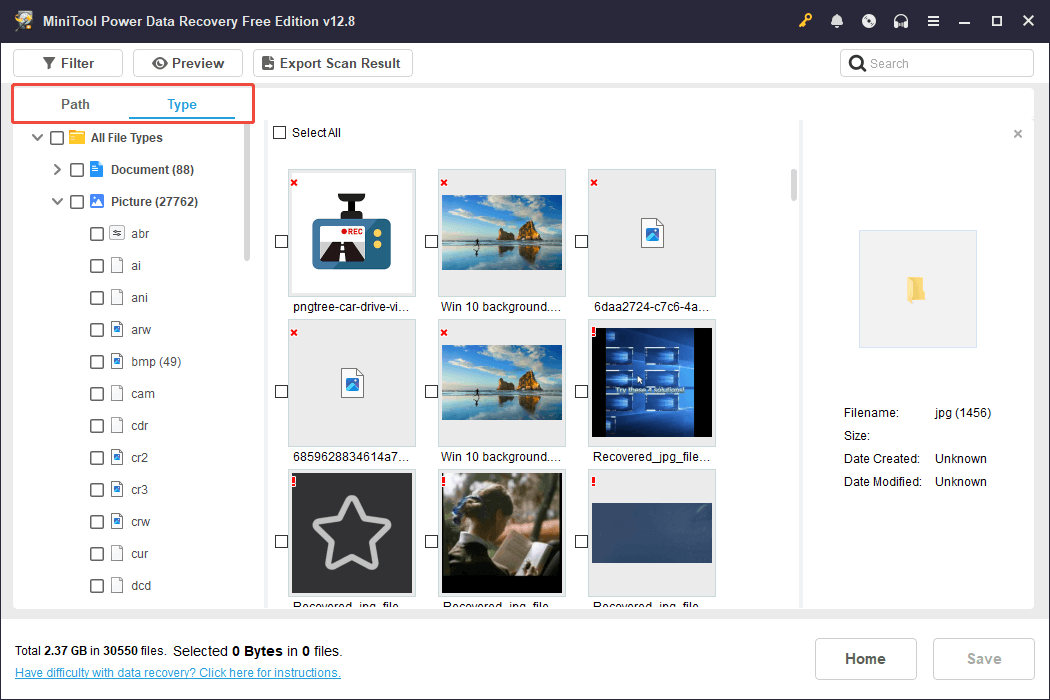Expand the Document (88) tree node
Screen dimensions: 1050x700
pos(57,169)
